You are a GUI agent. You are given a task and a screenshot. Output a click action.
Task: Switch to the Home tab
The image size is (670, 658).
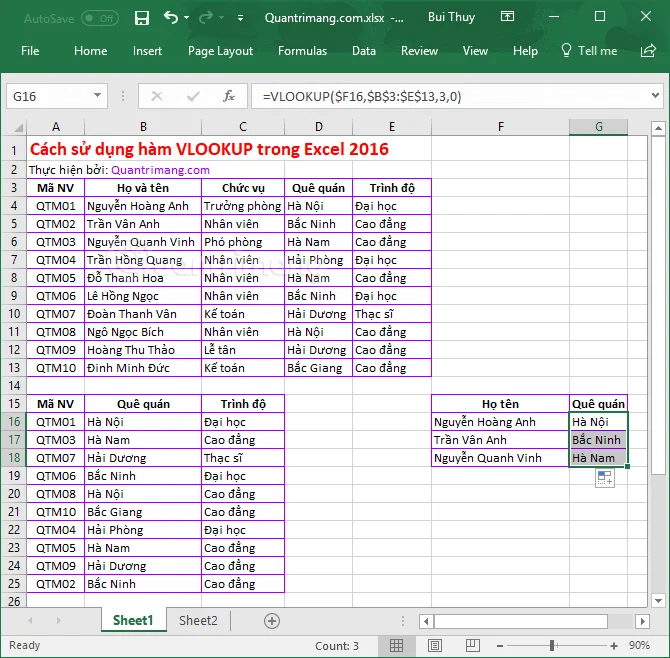[x=90, y=51]
